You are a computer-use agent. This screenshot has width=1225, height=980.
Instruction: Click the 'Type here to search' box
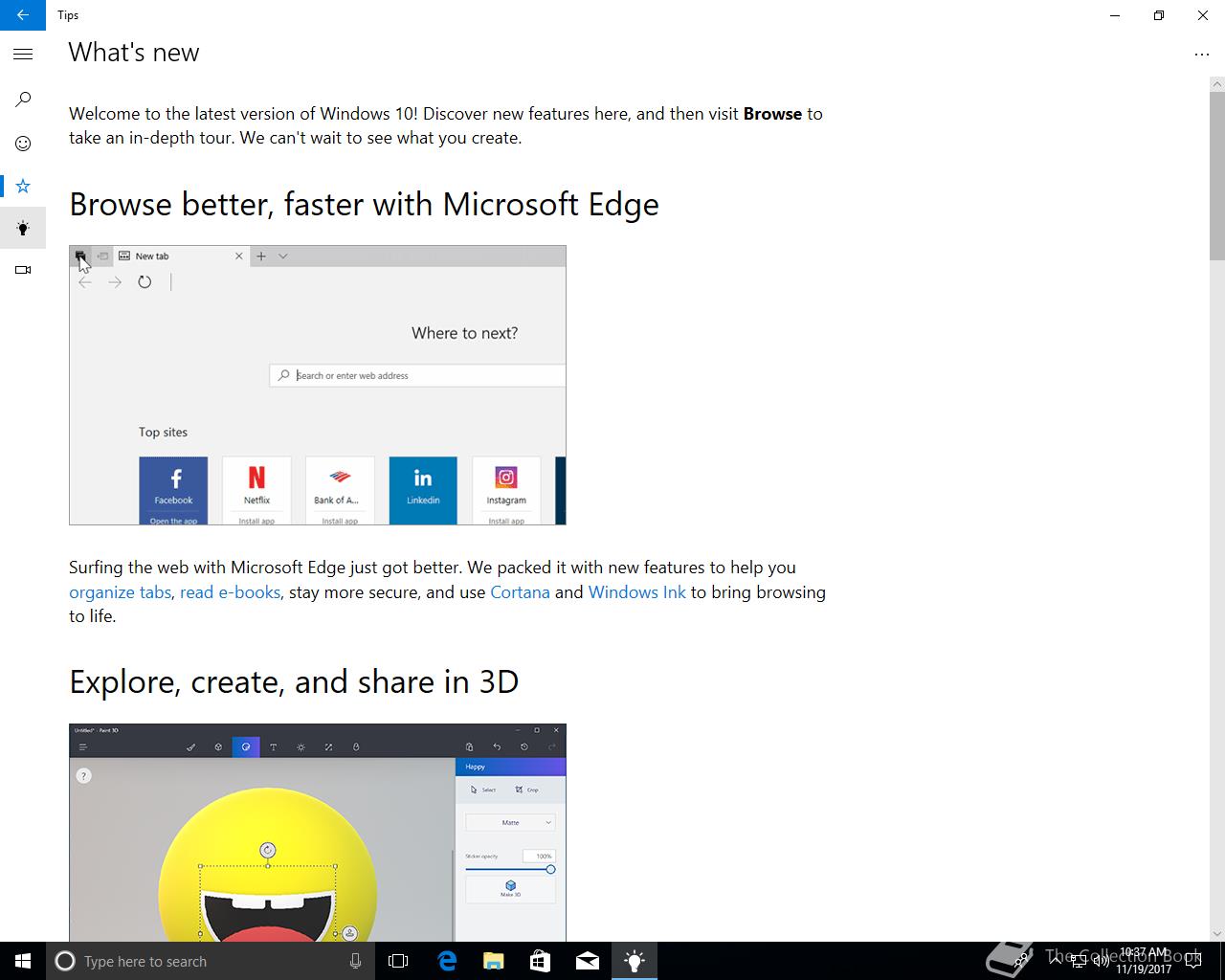pos(210,961)
